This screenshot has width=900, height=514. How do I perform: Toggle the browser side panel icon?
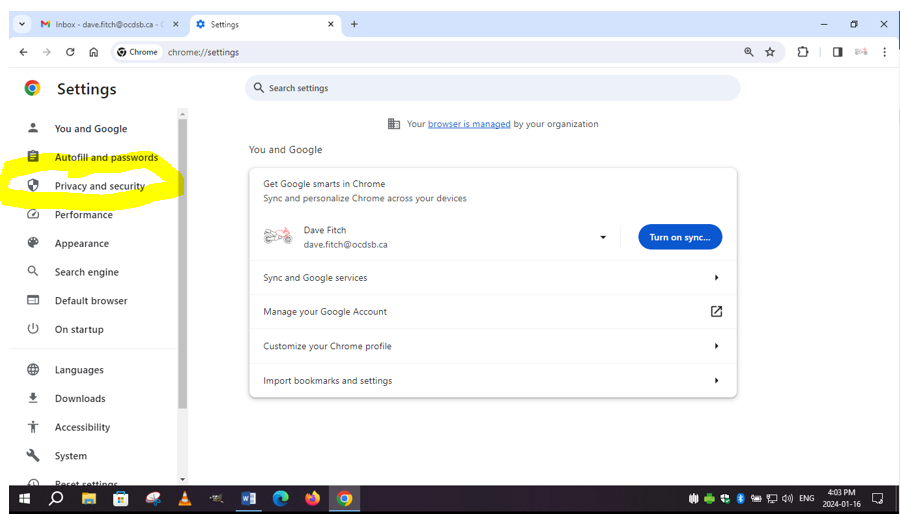pos(837,52)
